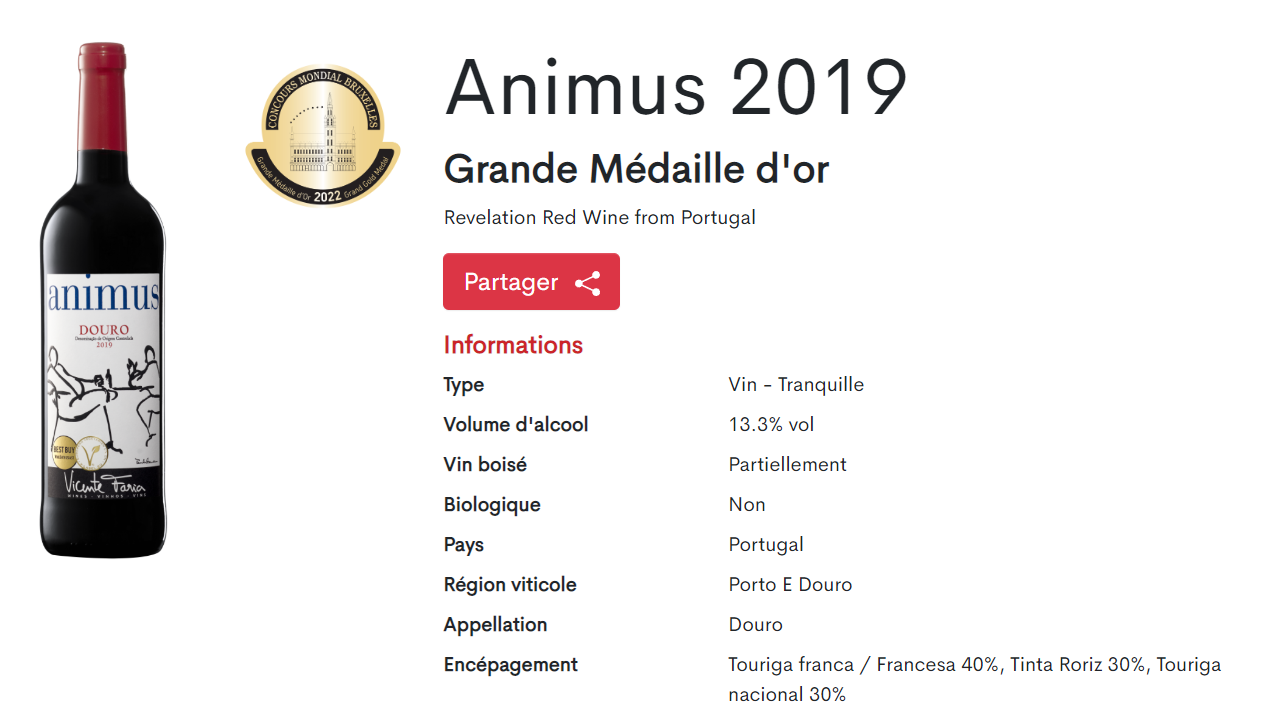Click the Biologique field label
This screenshot has height=716, width=1267.
(492, 505)
